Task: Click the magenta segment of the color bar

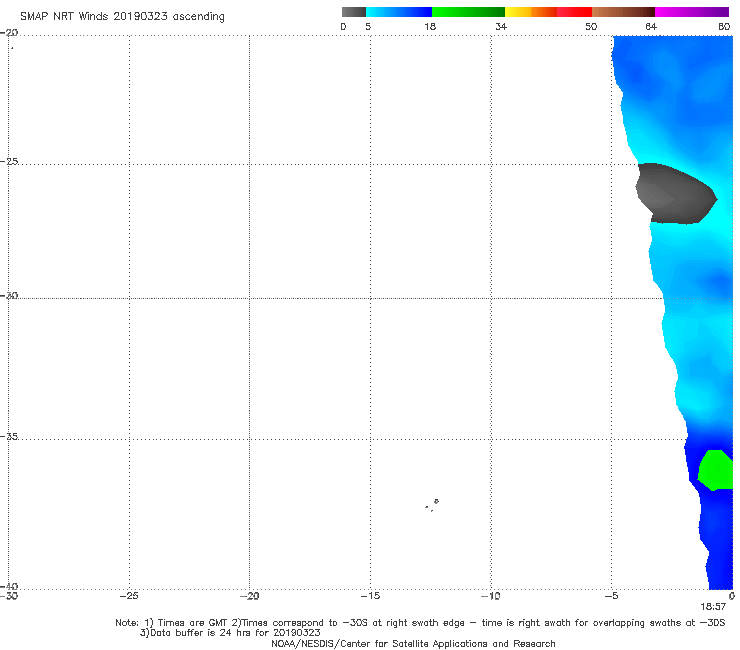Action: point(692,12)
